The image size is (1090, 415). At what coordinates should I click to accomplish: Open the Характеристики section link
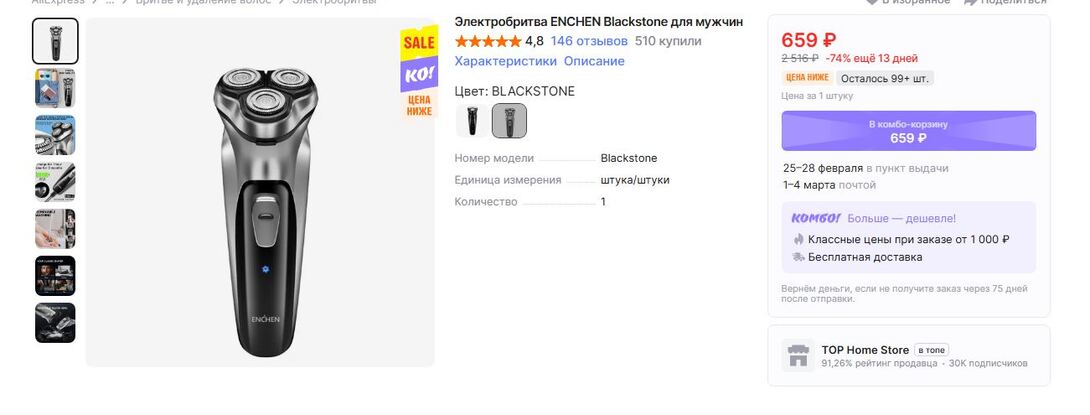pos(505,61)
